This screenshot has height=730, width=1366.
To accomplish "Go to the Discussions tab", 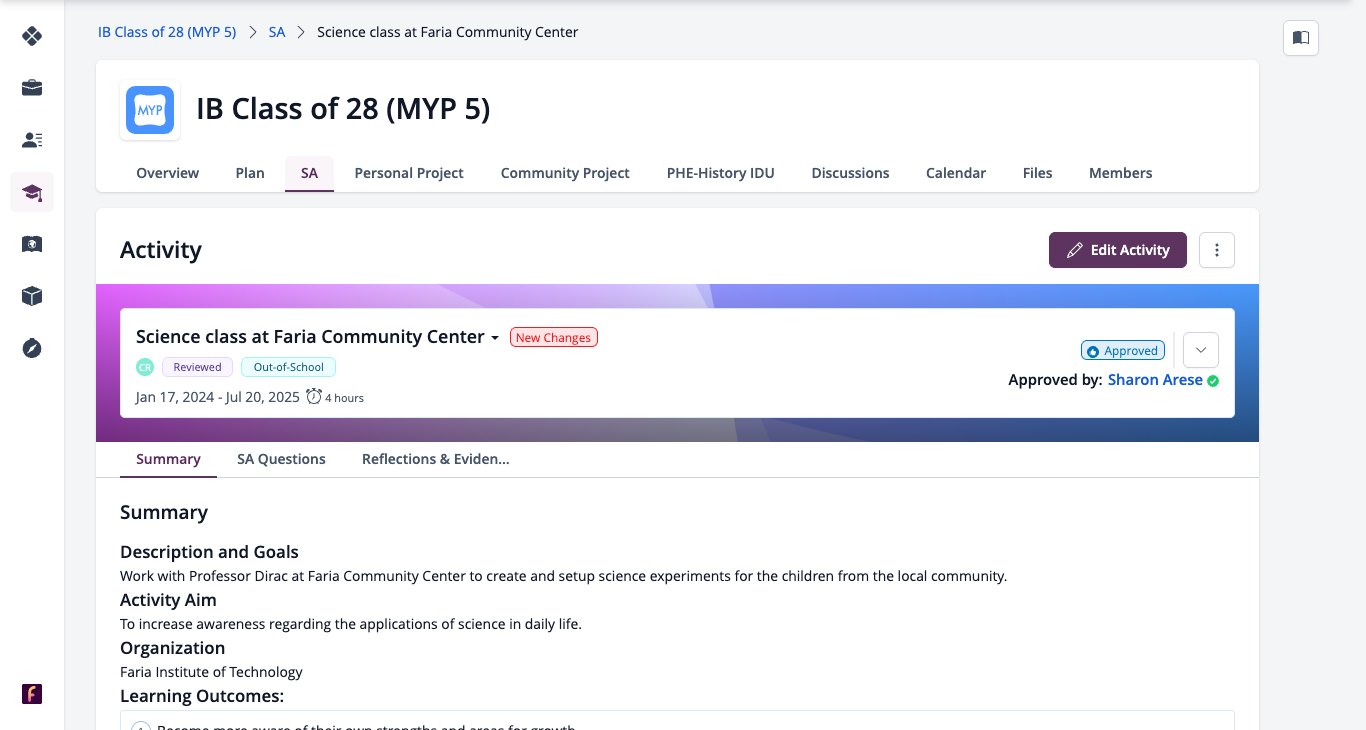I will click(851, 173).
